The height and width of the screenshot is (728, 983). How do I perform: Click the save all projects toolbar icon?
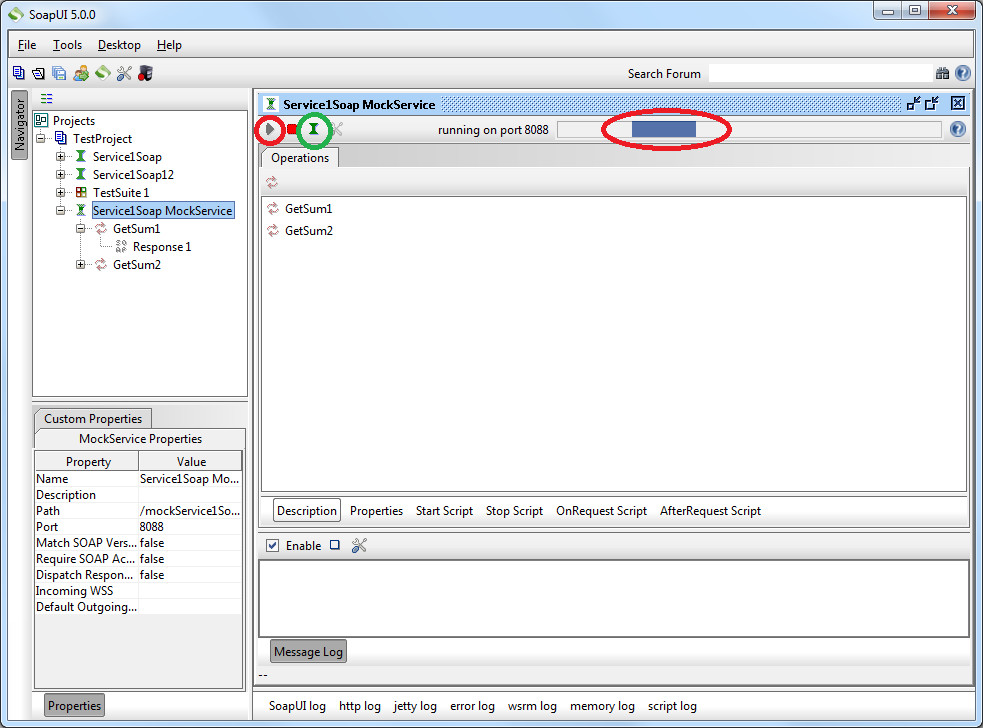point(60,73)
